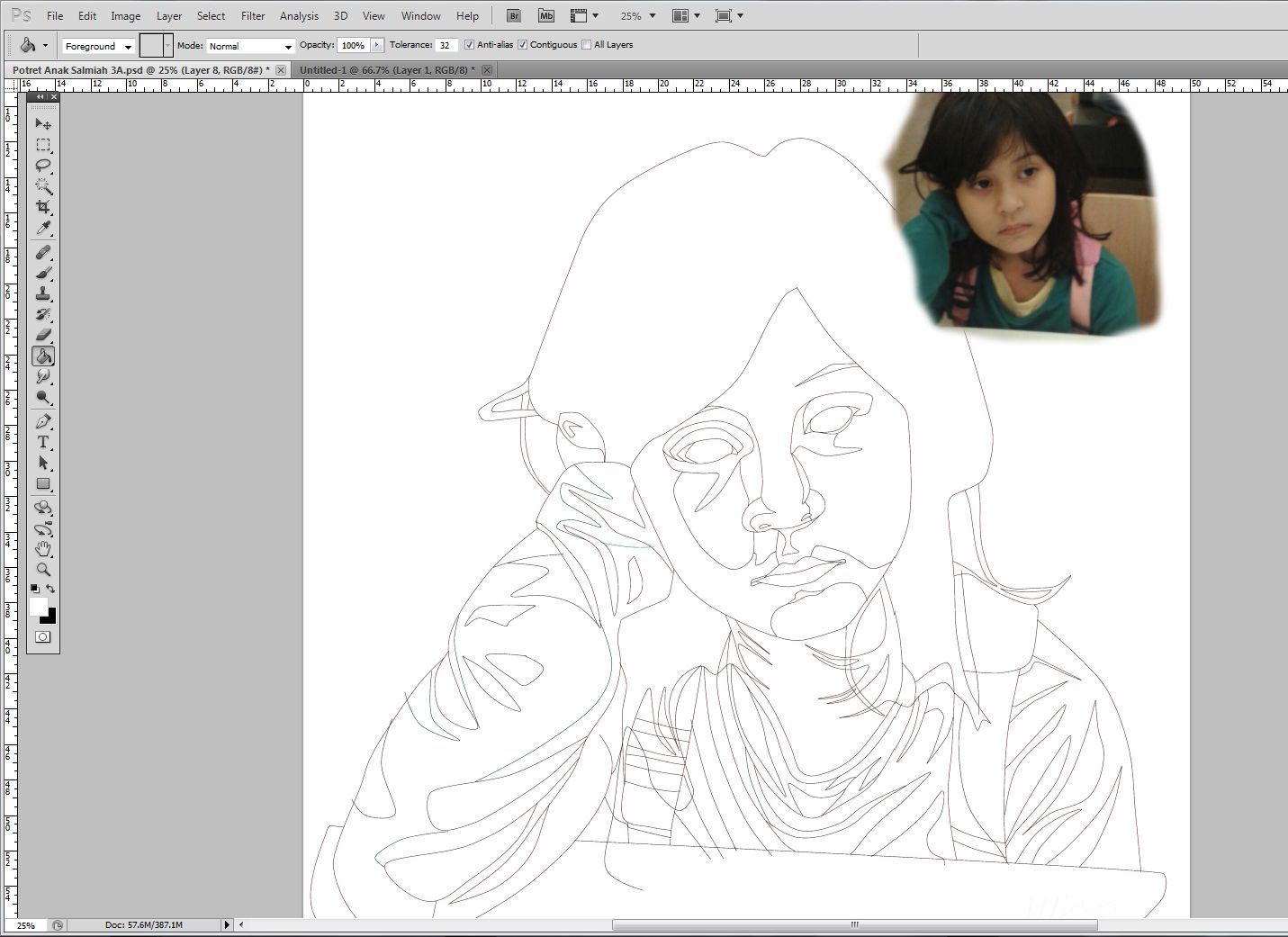This screenshot has width=1288, height=937.
Task: Select the Rectangular Marquee tool
Action: (x=43, y=145)
